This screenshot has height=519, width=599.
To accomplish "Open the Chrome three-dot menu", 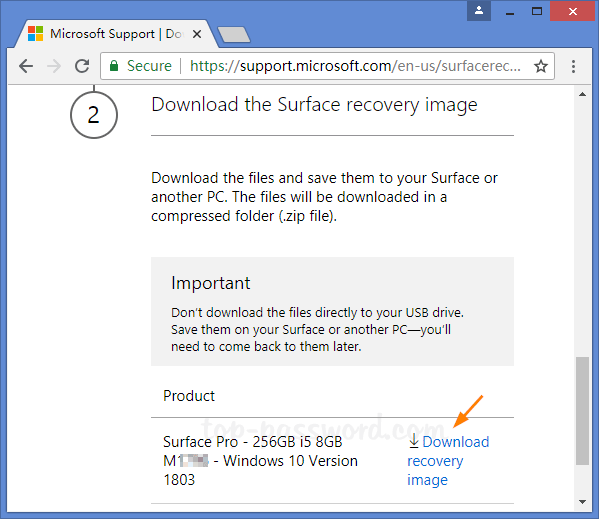I will [x=573, y=66].
